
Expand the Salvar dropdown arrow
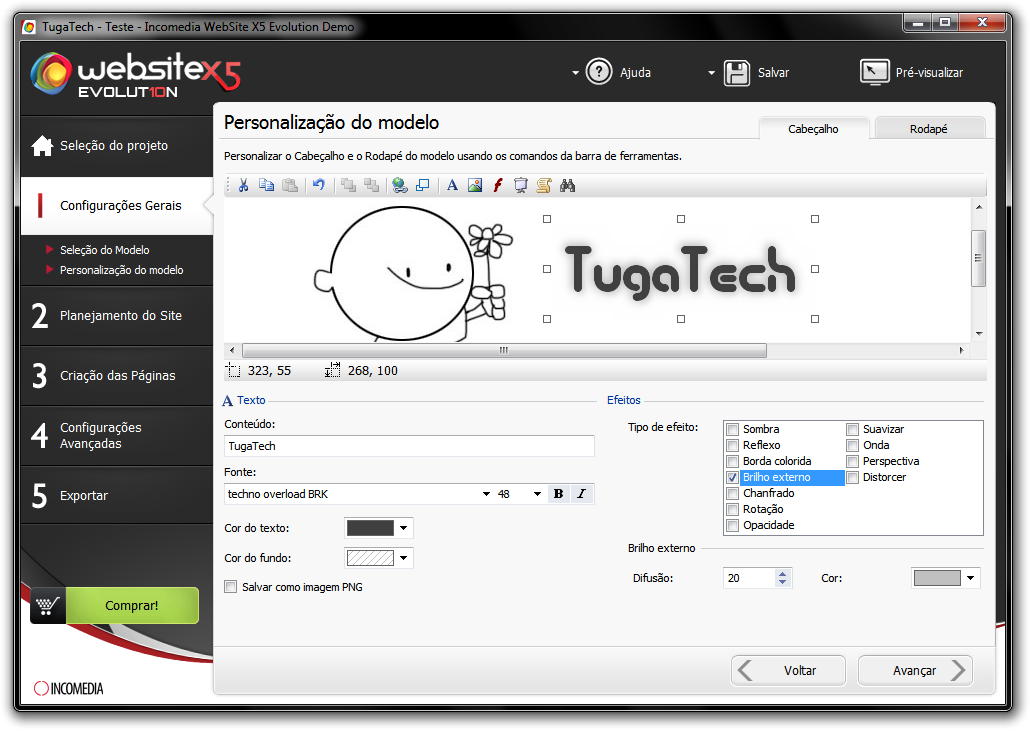[x=711, y=73]
